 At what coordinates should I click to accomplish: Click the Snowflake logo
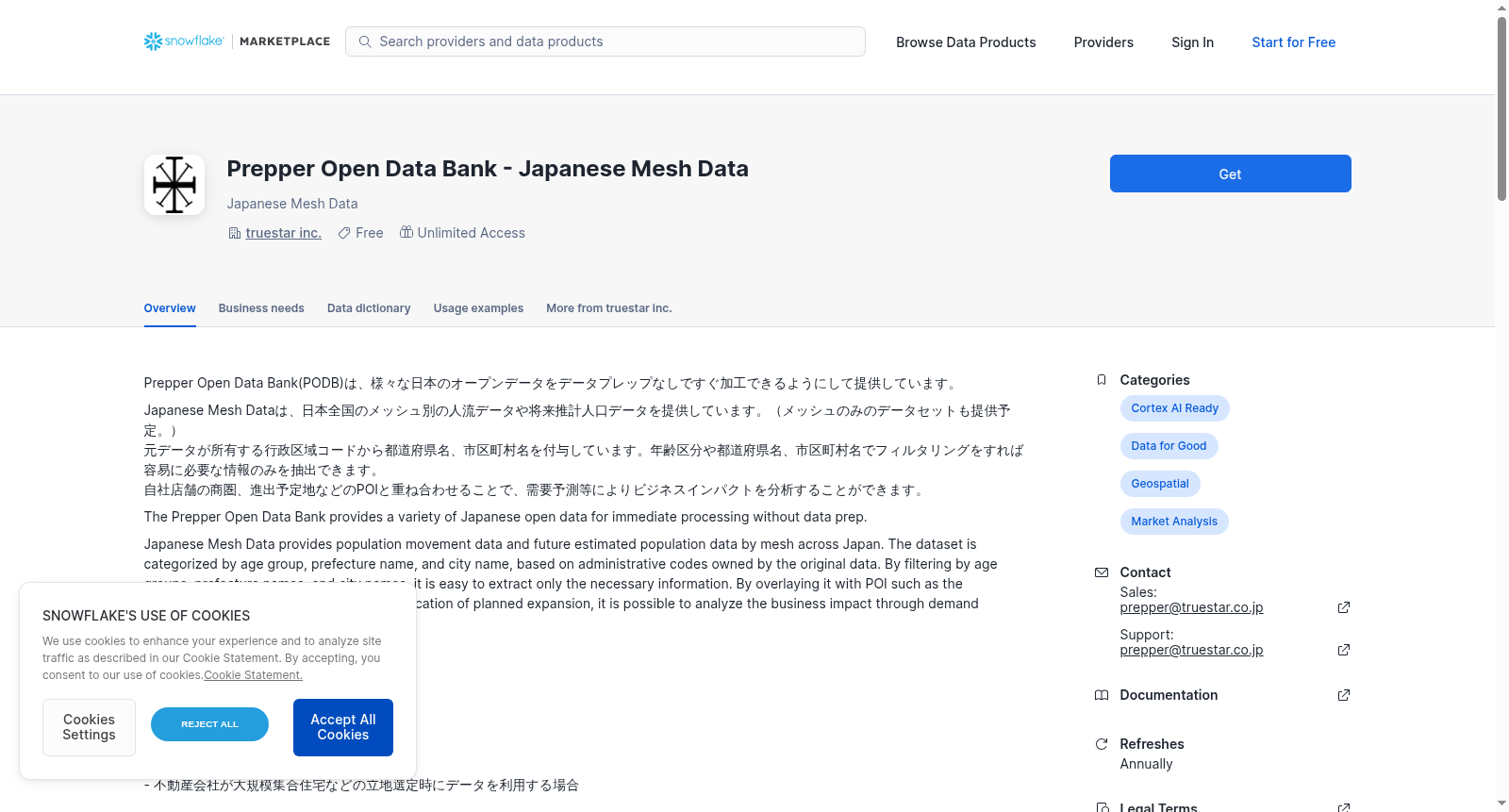[184, 41]
